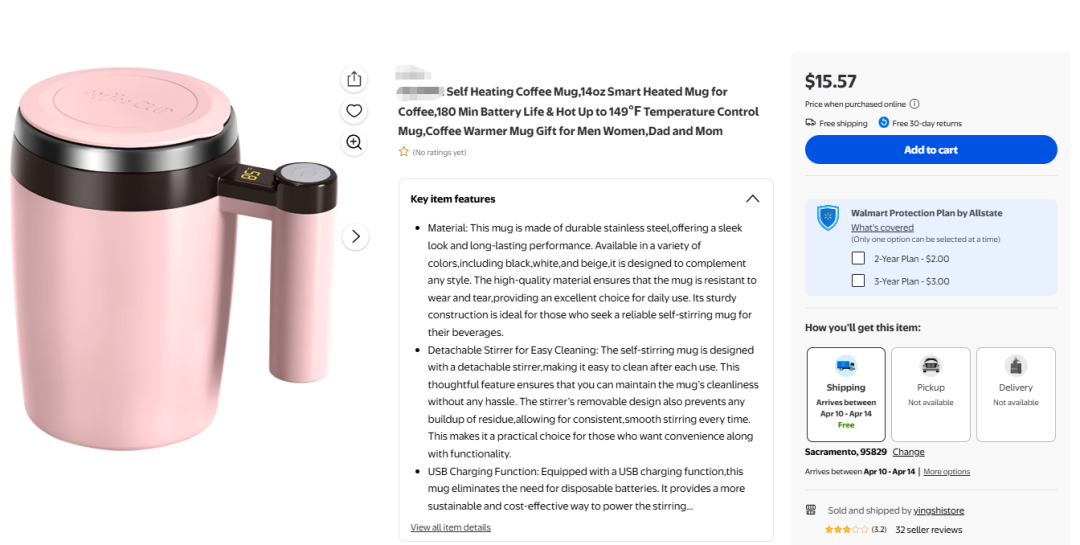
Task: Click the store icon next to seller
Action: tap(811, 510)
